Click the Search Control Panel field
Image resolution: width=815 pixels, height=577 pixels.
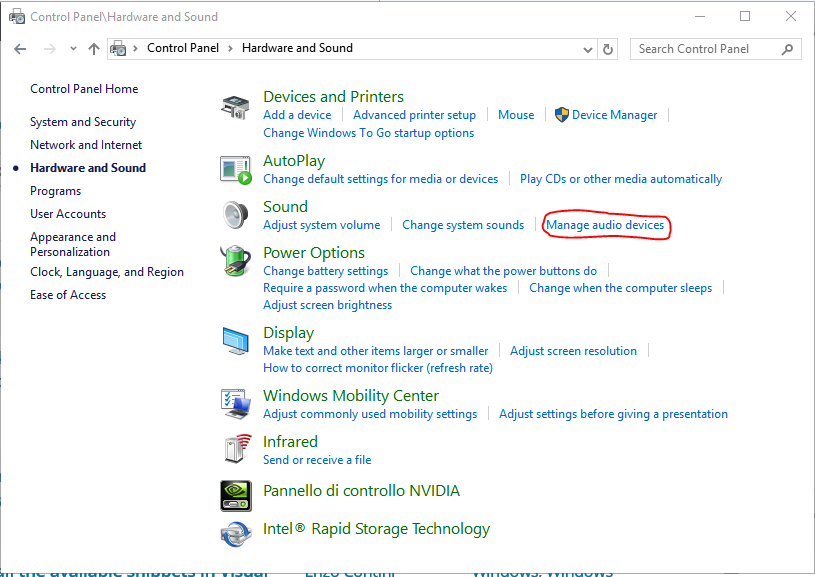706,48
